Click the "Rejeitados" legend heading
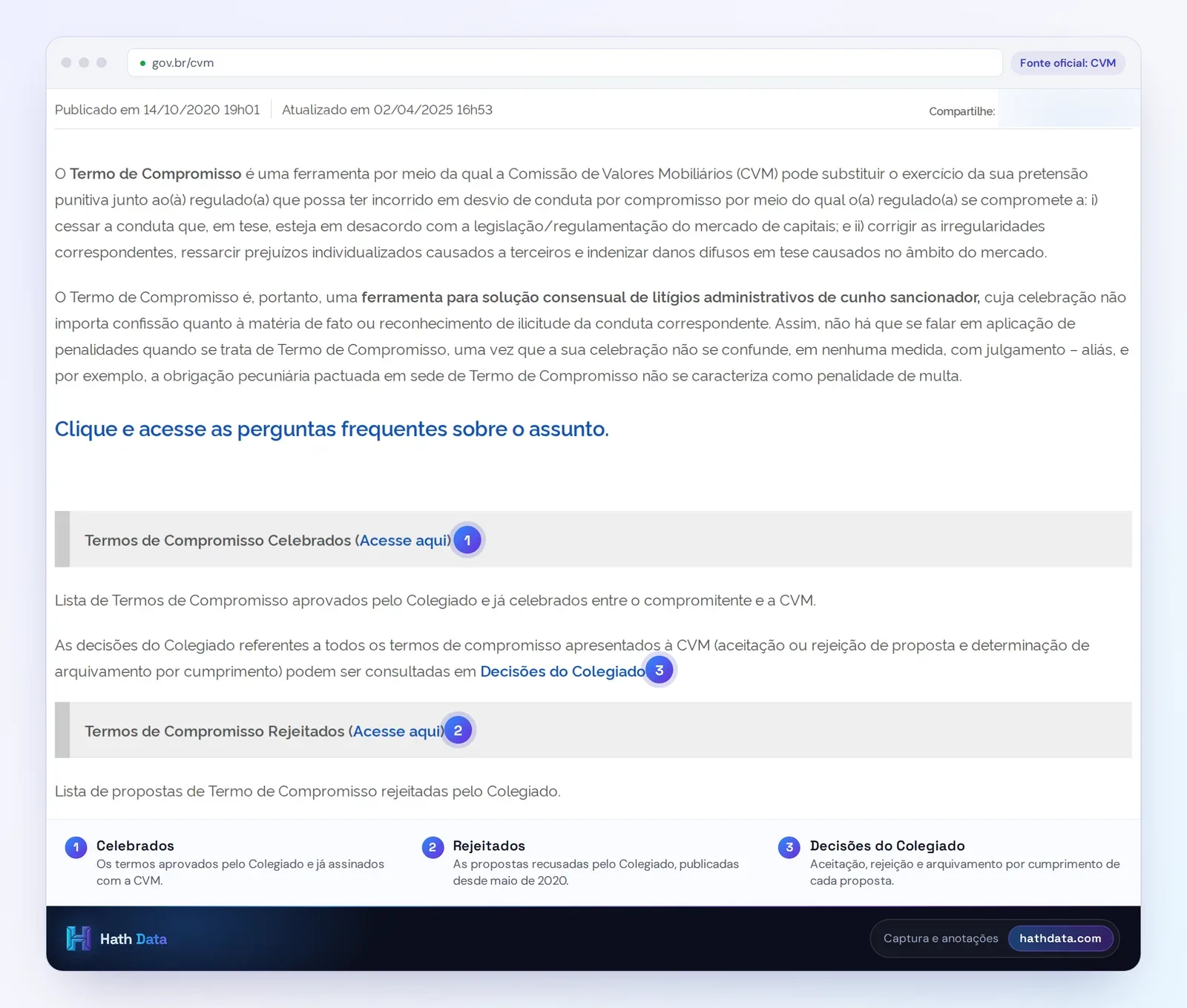This screenshot has height=1008, width=1187. pyautogui.click(x=489, y=846)
